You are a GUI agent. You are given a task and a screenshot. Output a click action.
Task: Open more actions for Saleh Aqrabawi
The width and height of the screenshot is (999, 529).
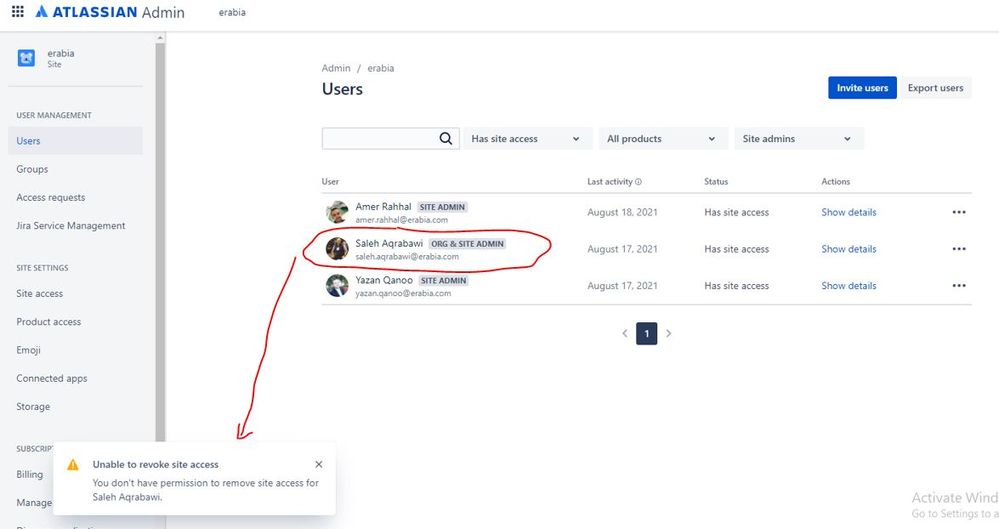tap(959, 249)
